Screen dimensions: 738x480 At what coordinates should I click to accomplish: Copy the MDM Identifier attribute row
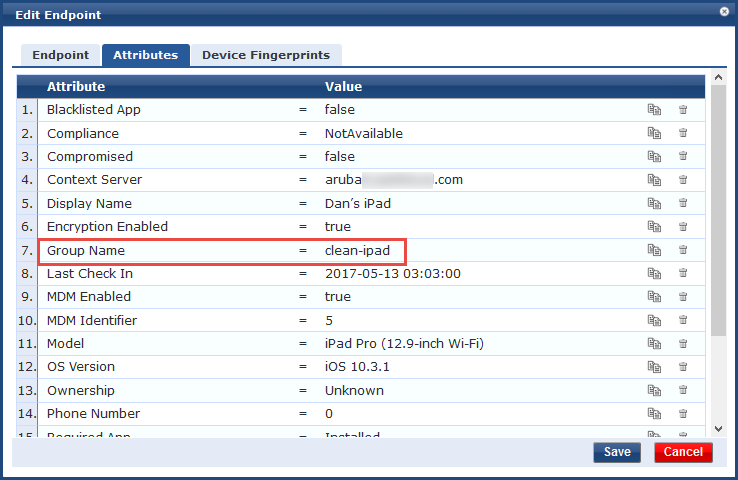tap(654, 320)
